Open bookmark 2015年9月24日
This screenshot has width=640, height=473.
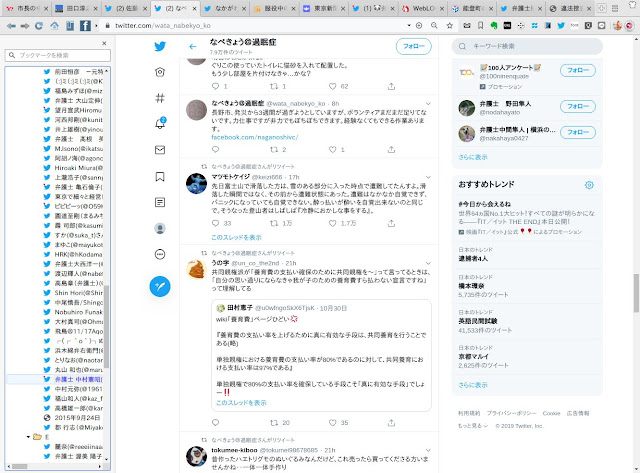tap(74, 417)
